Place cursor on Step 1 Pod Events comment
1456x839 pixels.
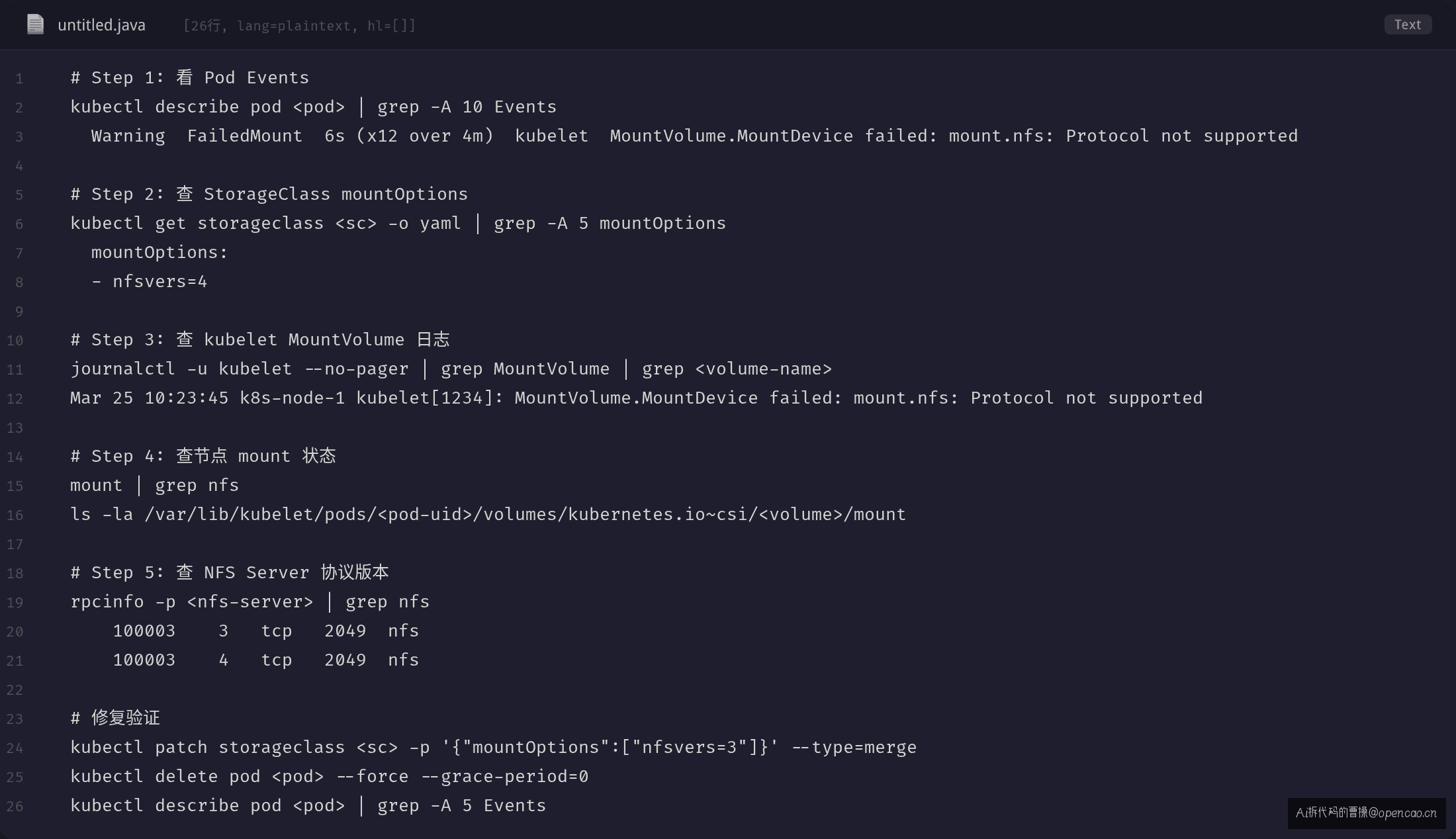(190, 77)
